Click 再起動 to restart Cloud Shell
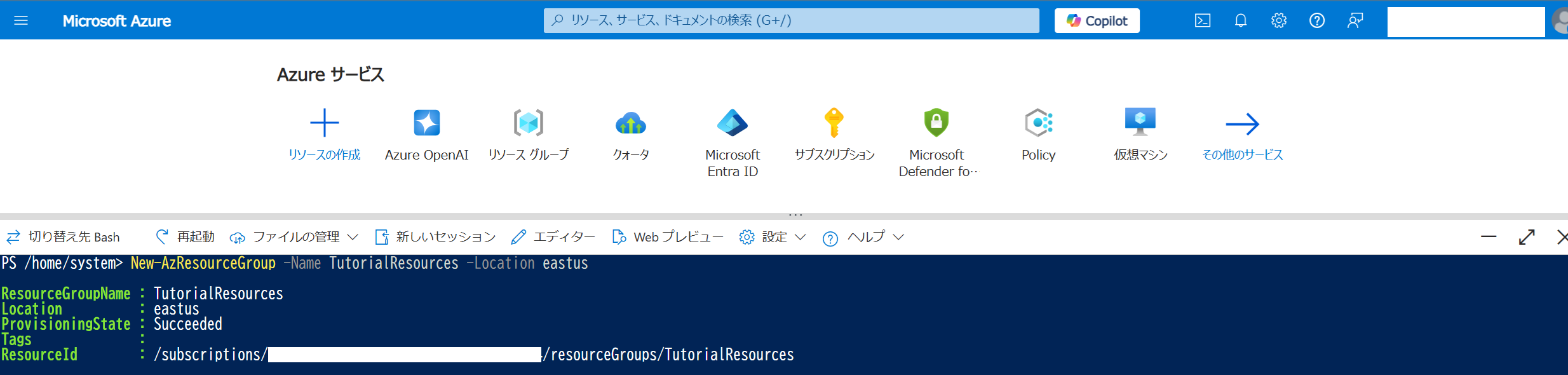This screenshot has height=375, width=1568. click(x=185, y=237)
